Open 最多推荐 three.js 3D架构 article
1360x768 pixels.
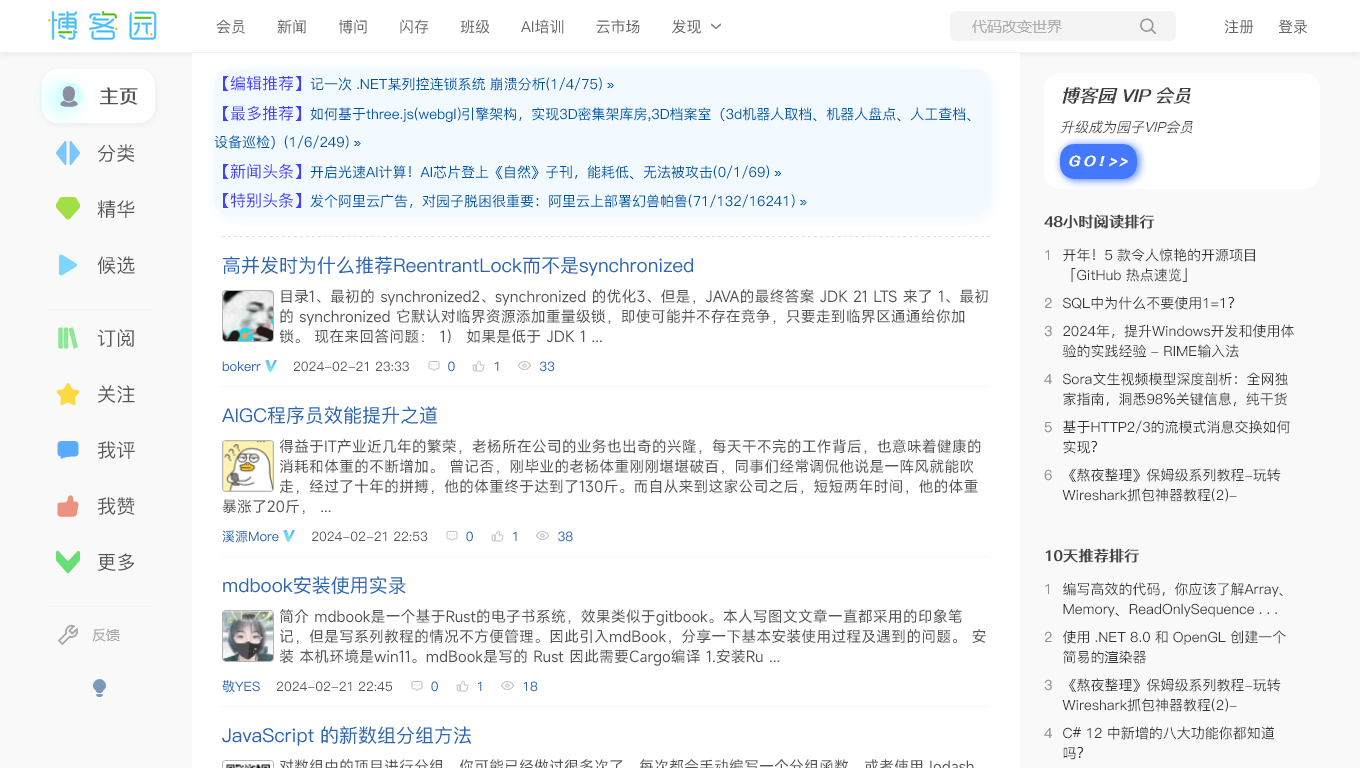pyautogui.click(x=596, y=128)
